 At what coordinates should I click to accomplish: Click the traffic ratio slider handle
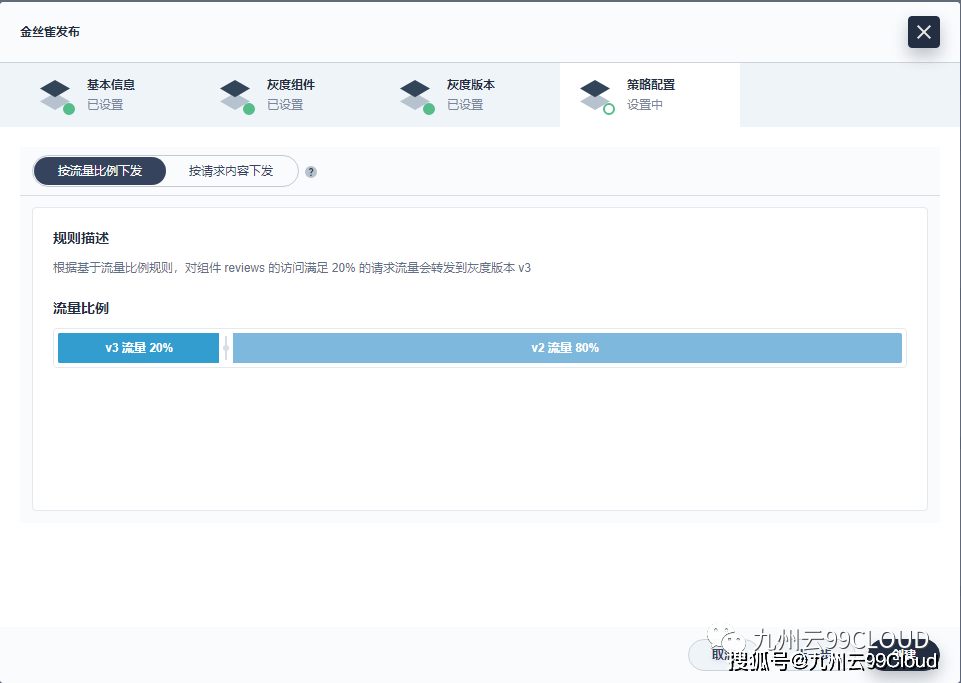point(226,348)
